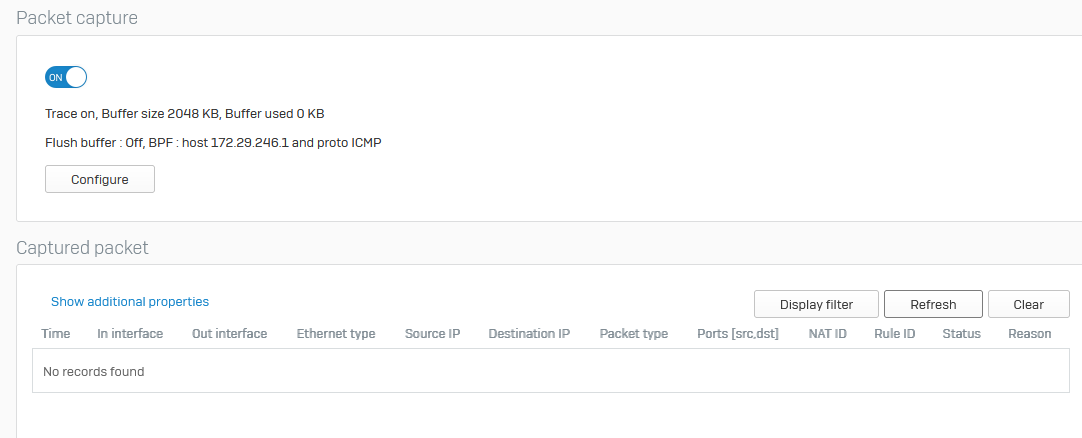Screen dimensions: 1082x438
Task: Click the In interface column header
Action: coord(130,334)
